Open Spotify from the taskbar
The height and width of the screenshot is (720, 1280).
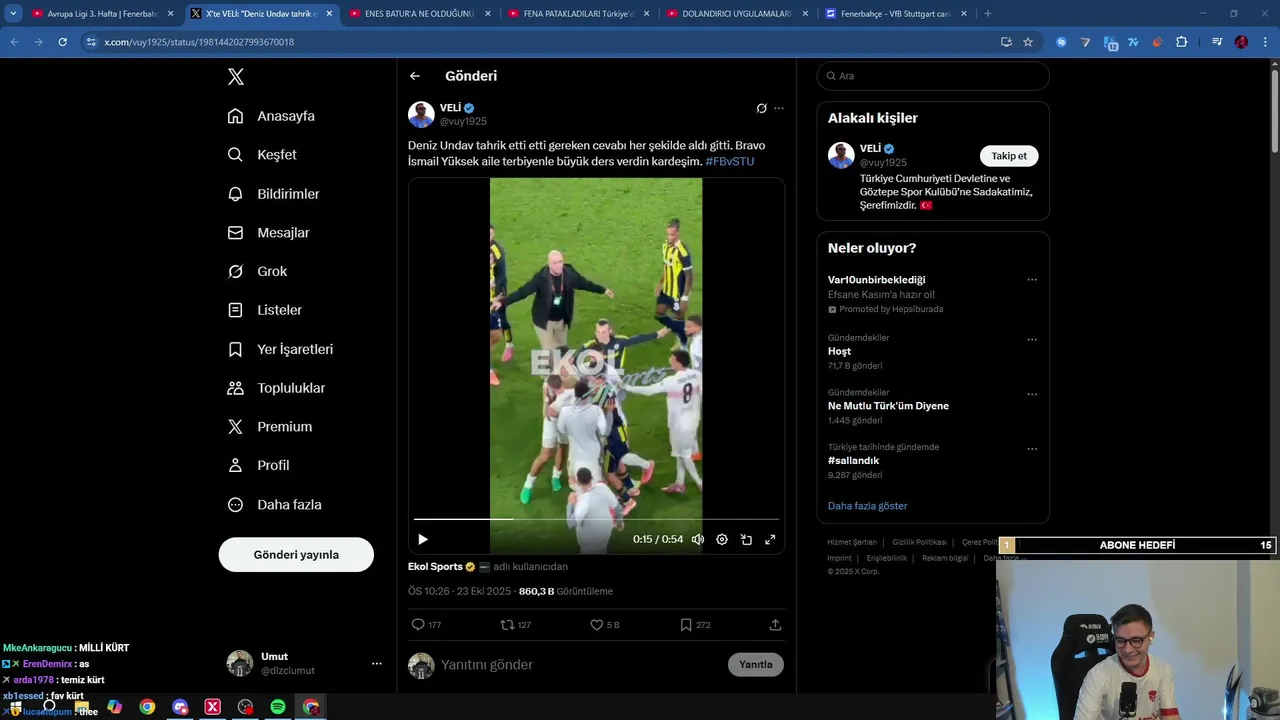point(278,707)
